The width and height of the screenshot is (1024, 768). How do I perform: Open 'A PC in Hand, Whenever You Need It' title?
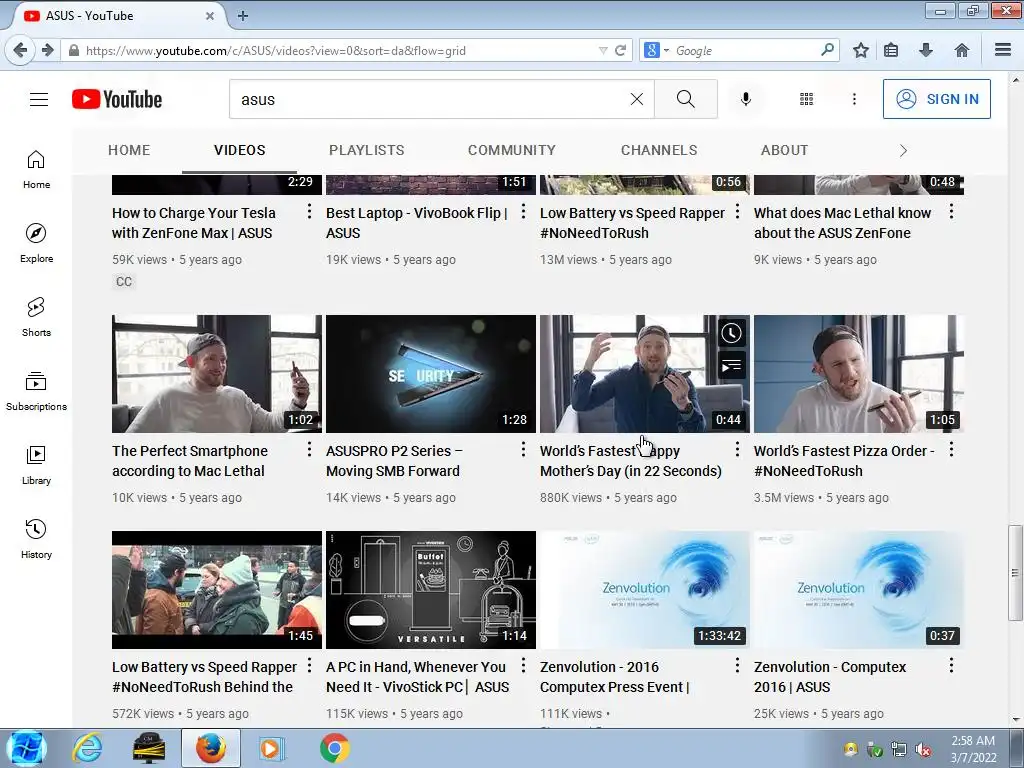point(417,677)
